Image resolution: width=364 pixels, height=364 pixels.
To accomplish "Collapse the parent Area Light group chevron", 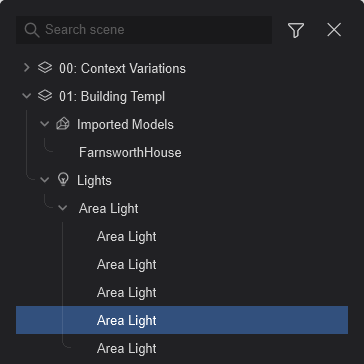I will click(62, 208).
